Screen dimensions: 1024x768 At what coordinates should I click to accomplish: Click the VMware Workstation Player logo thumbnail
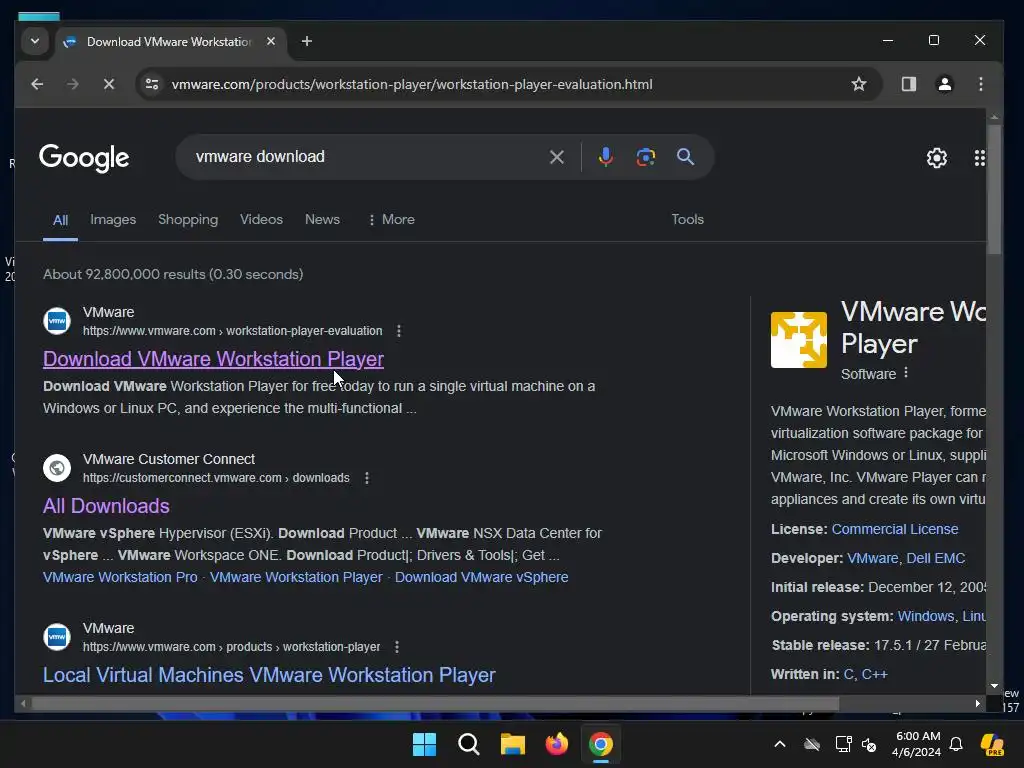pos(799,340)
